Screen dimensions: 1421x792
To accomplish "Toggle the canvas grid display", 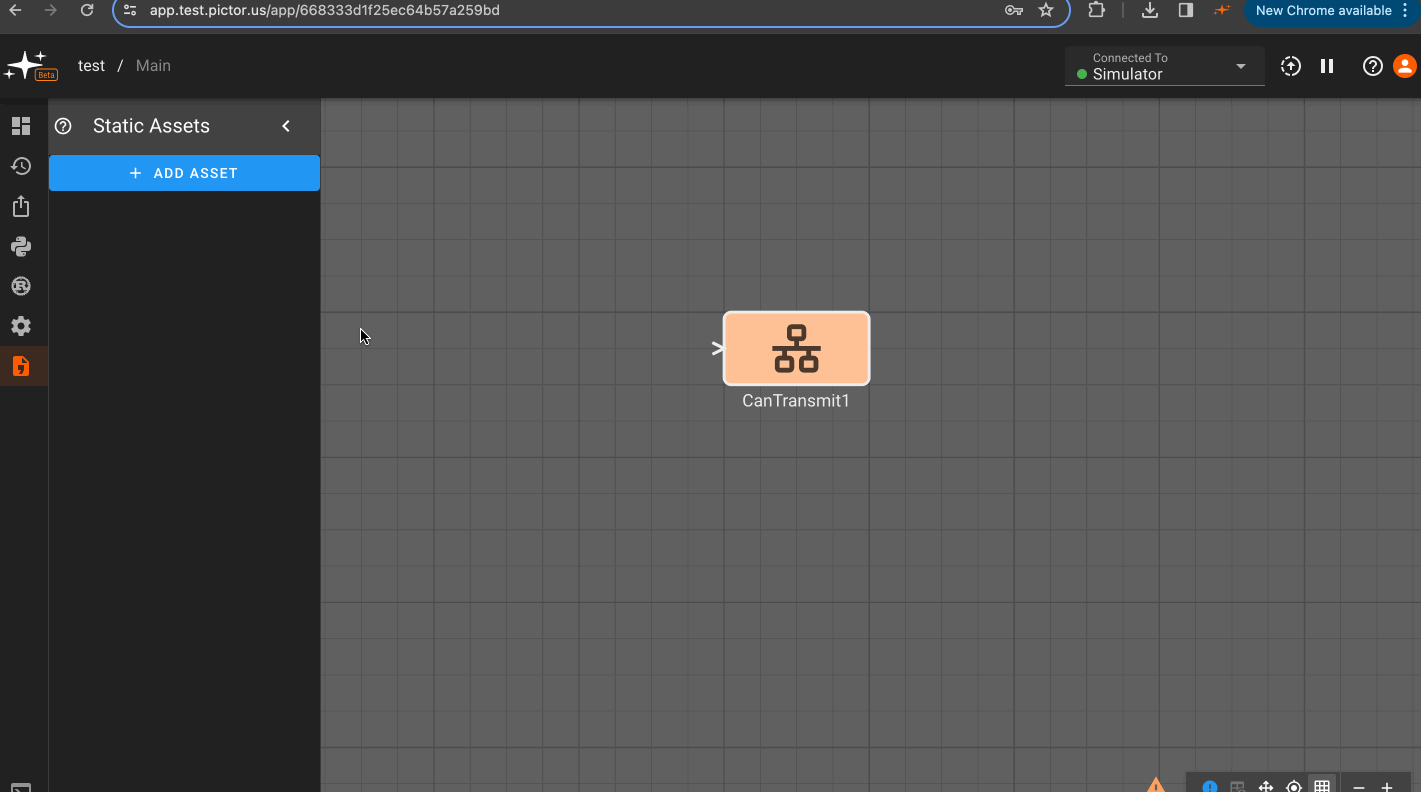I will 1322,787.
